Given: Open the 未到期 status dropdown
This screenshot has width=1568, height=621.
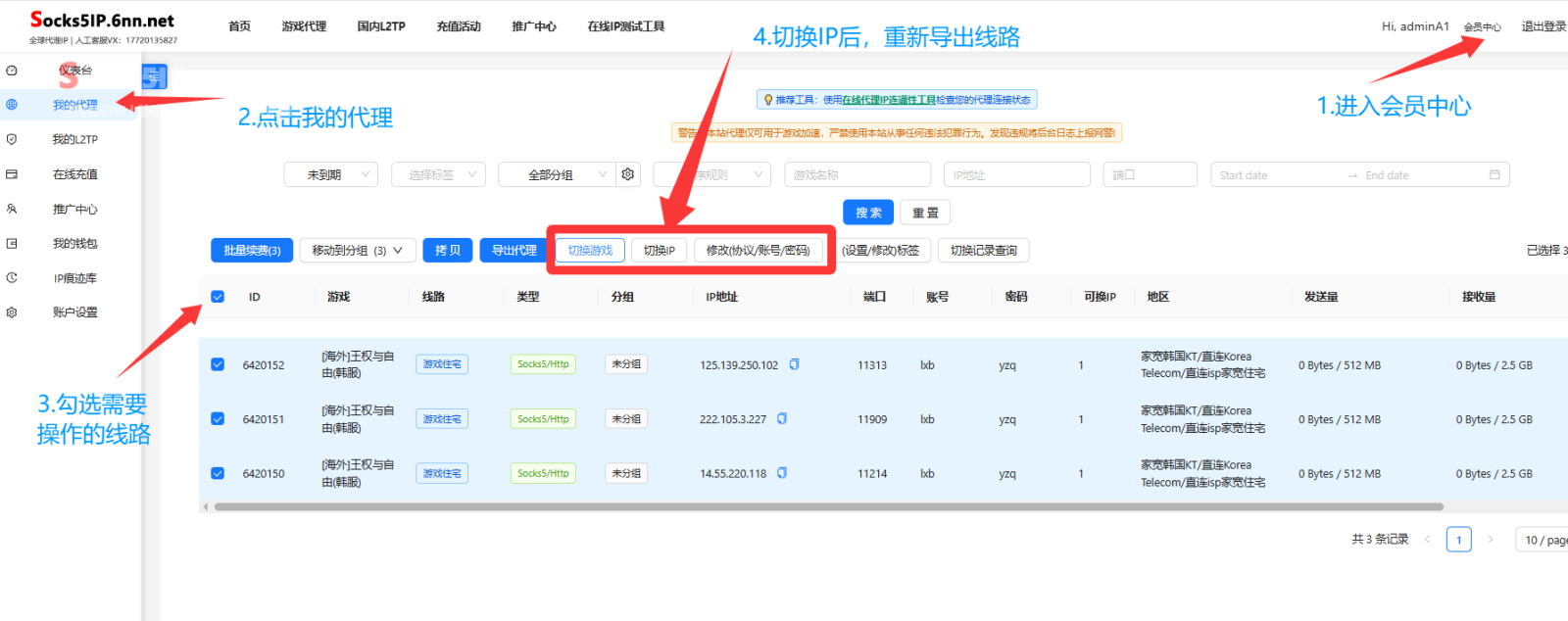Looking at the screenshot, I should (x=331, y=174).
